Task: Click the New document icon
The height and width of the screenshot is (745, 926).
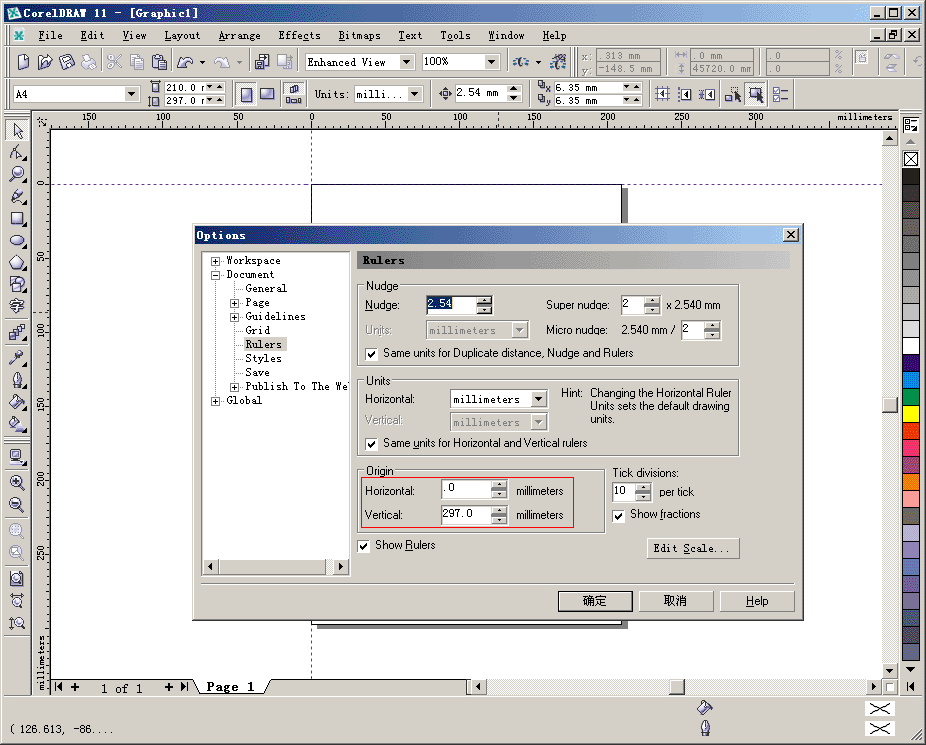Action: pyautogui.click(x=23, y=62)
